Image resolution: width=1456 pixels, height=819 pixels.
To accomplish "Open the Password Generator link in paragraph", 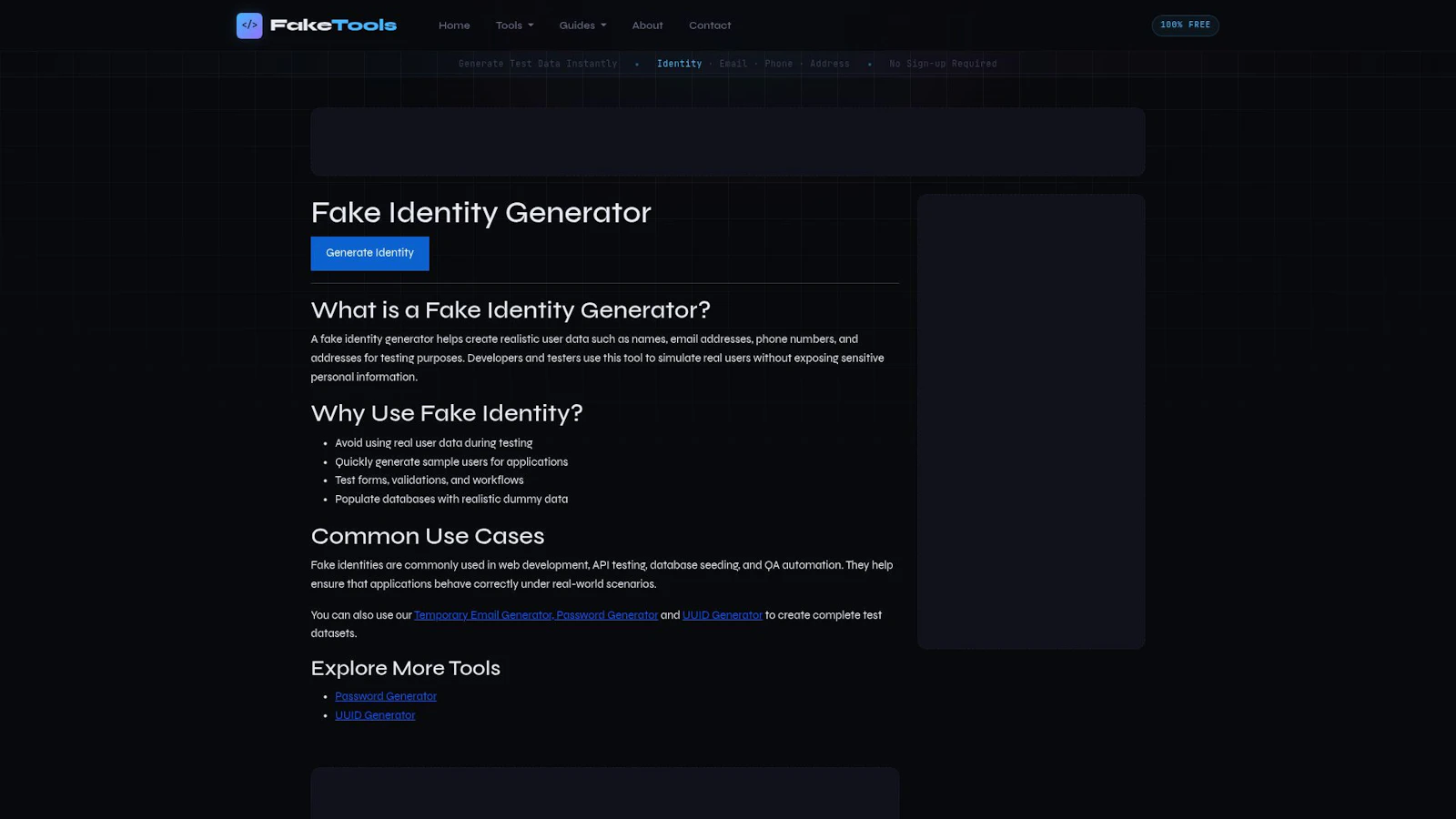I will pos(607,615).
